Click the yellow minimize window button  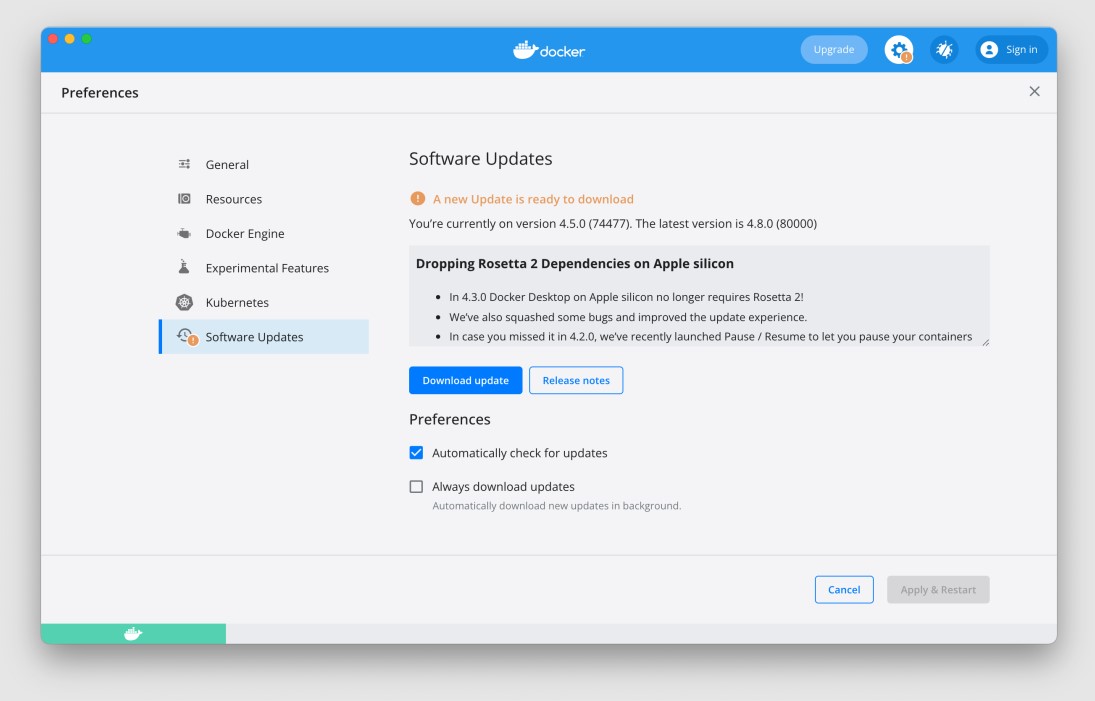(70, 39)
